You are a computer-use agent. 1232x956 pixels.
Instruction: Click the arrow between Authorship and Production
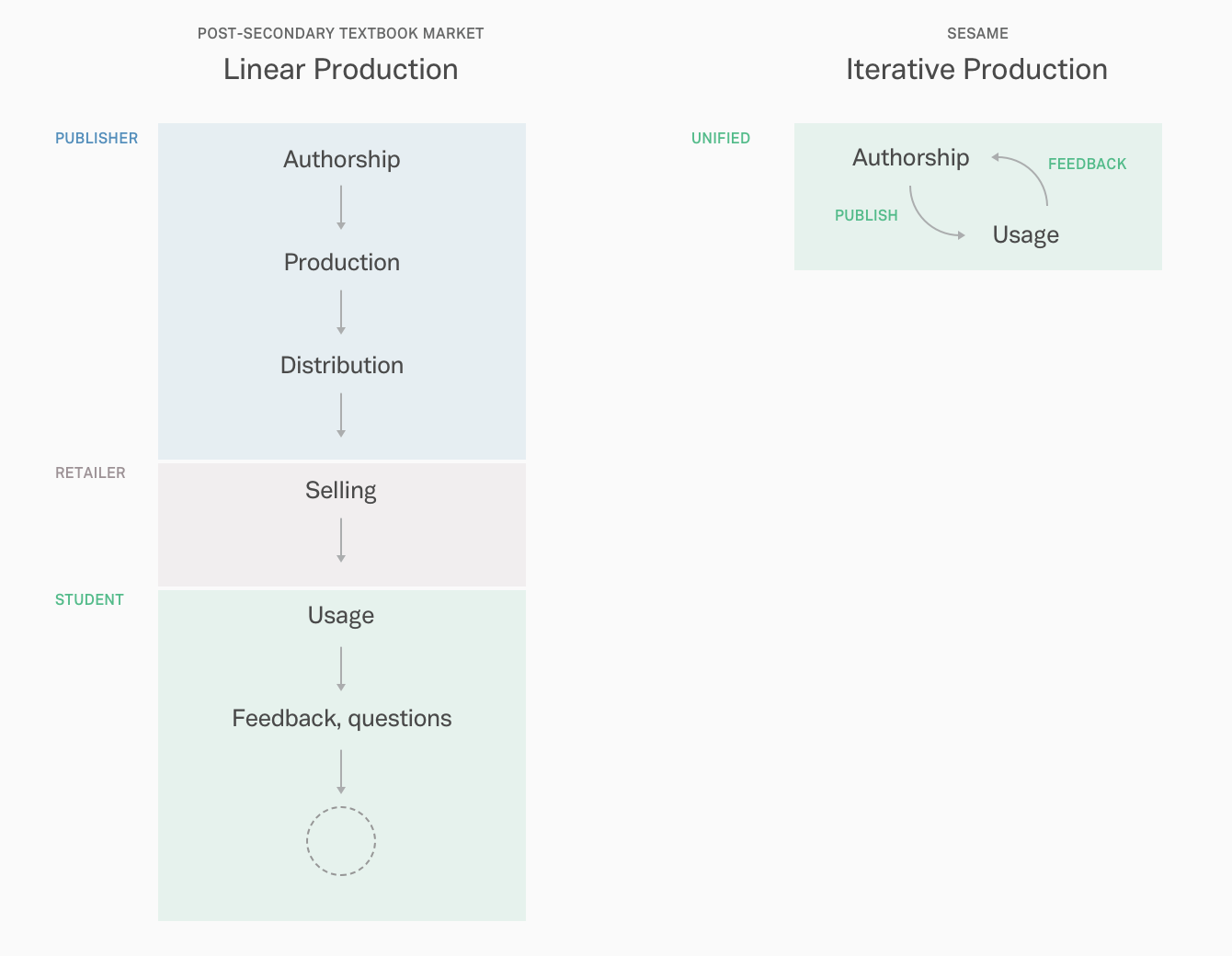coord(341,208)
